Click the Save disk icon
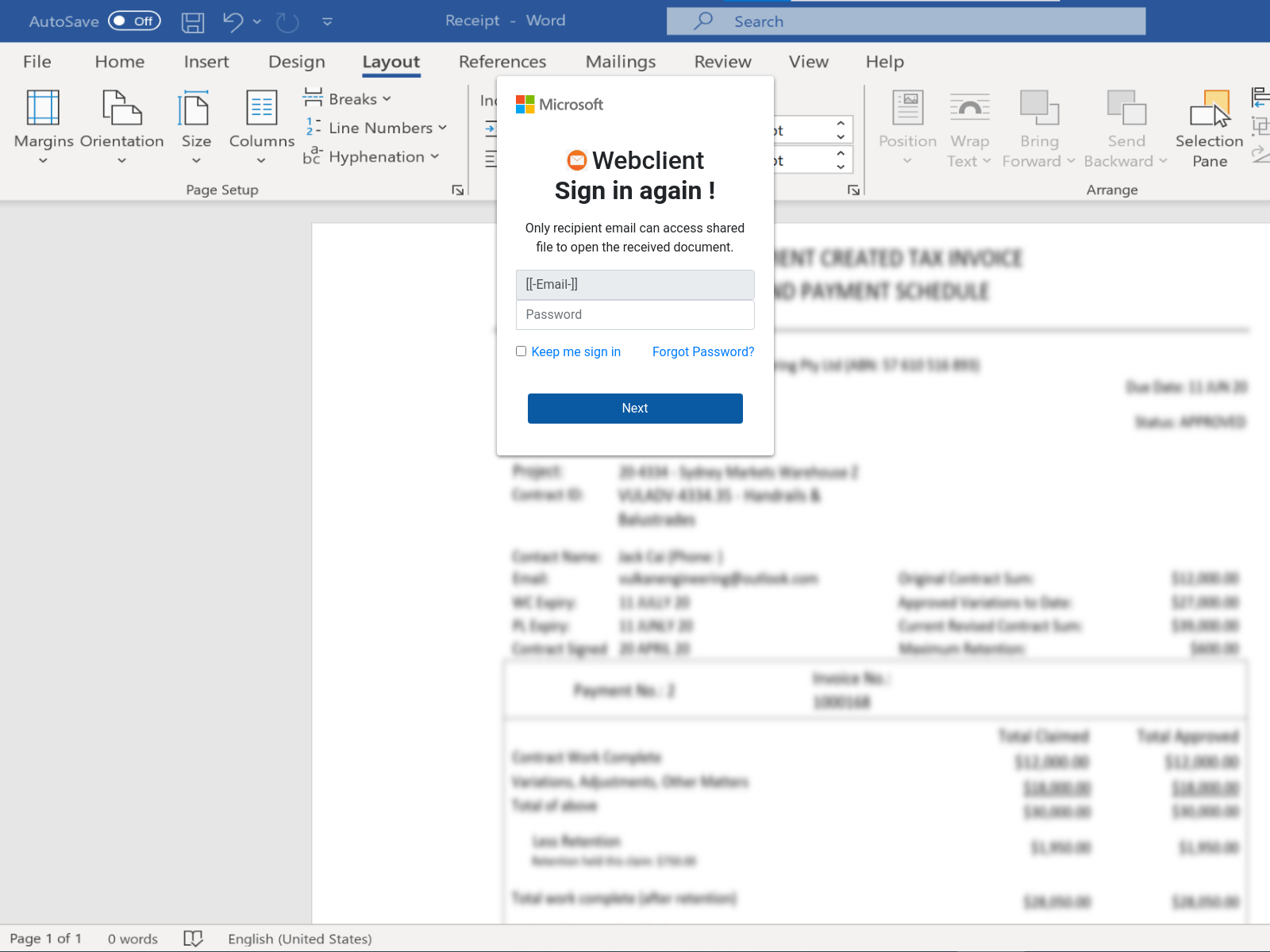The width and height of the screenshot is (1270, 952). point(193,22)
